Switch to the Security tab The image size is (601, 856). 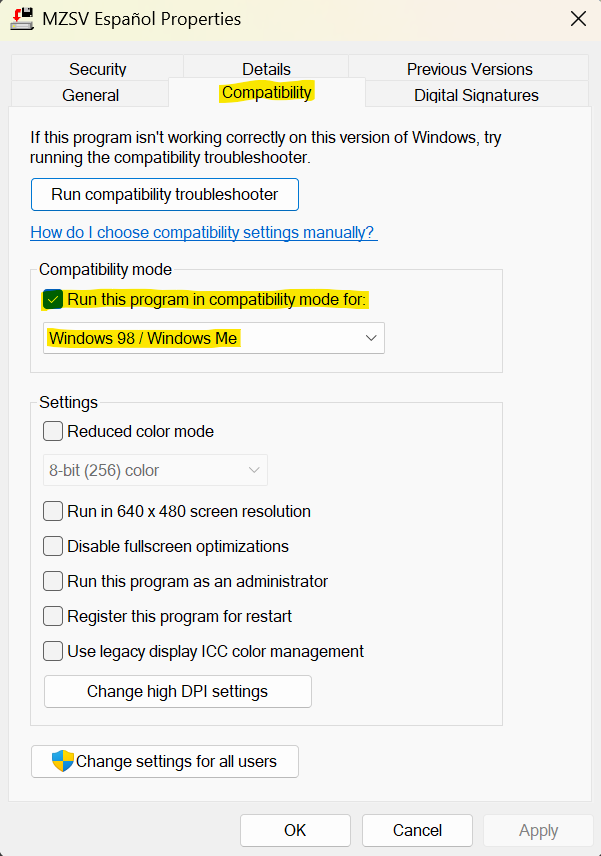[x=98, y=69]
